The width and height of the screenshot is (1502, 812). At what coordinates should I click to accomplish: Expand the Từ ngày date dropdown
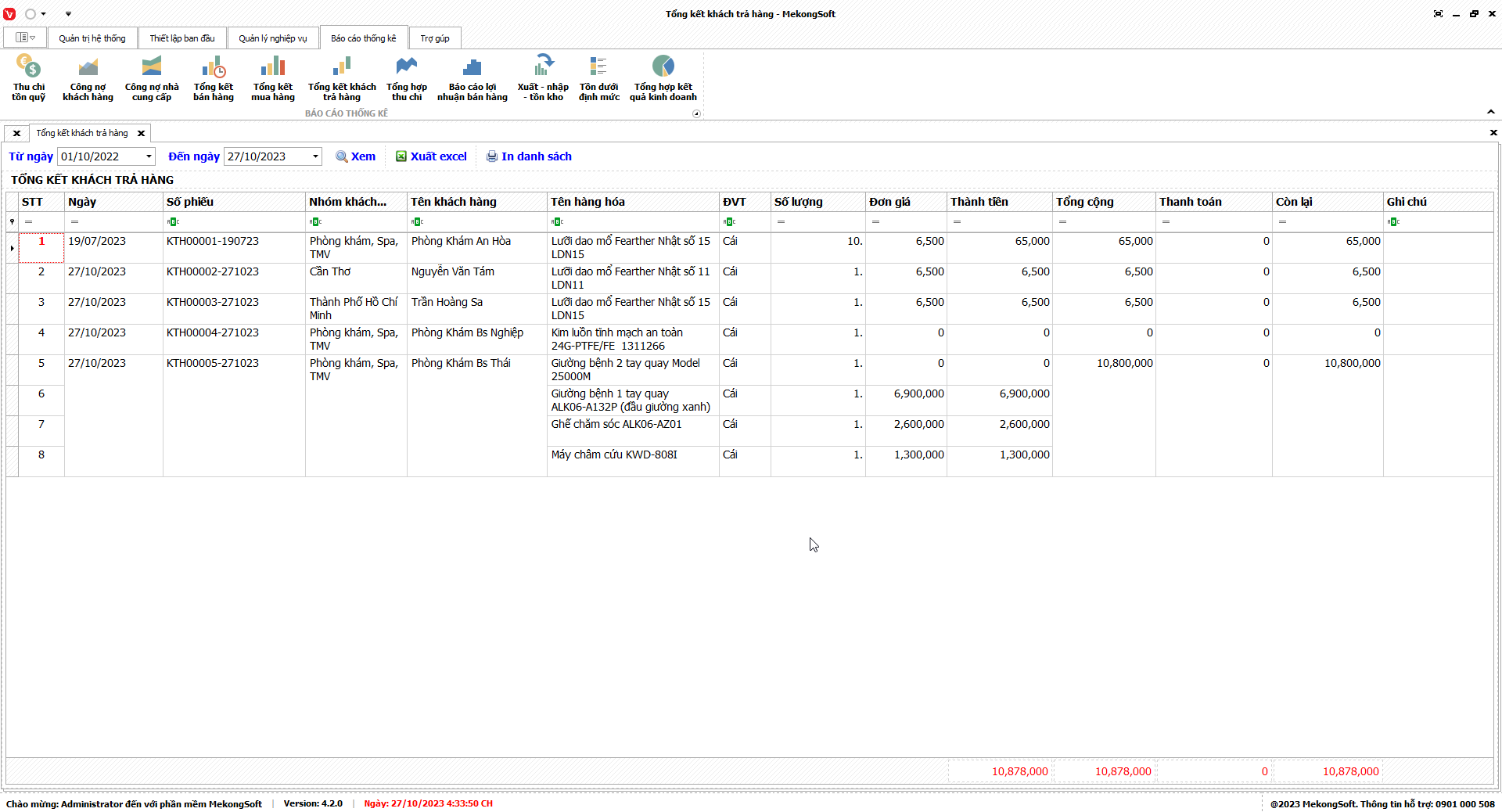(149, 156)
